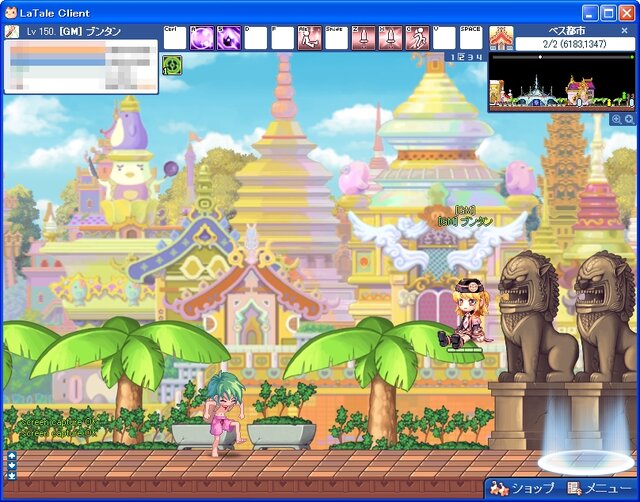Trigger the running dash skill in slot C
The image size is (640, 502).
(x=417, y=38)
